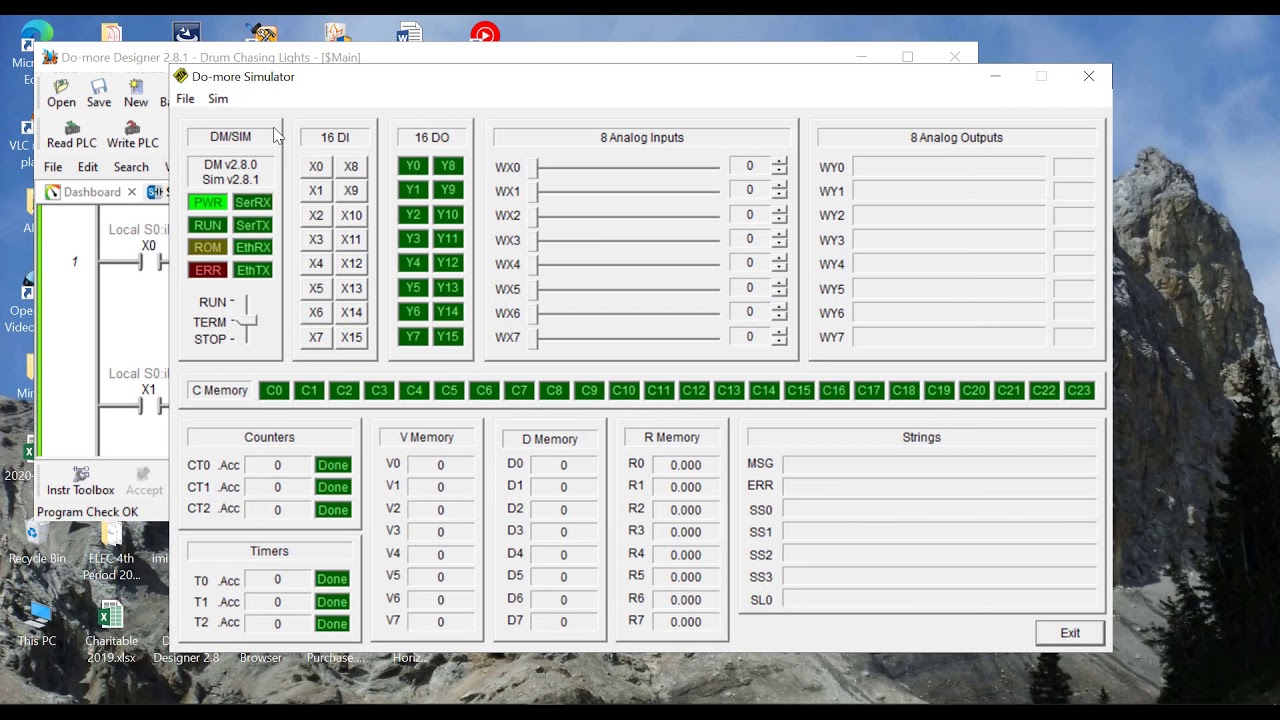Click the EthTX status indicator

click(253, 270)
